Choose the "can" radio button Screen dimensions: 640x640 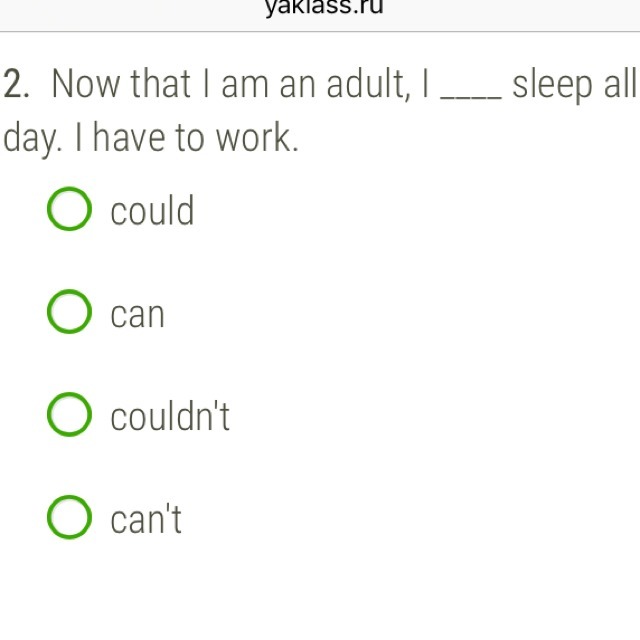(69, 313)
